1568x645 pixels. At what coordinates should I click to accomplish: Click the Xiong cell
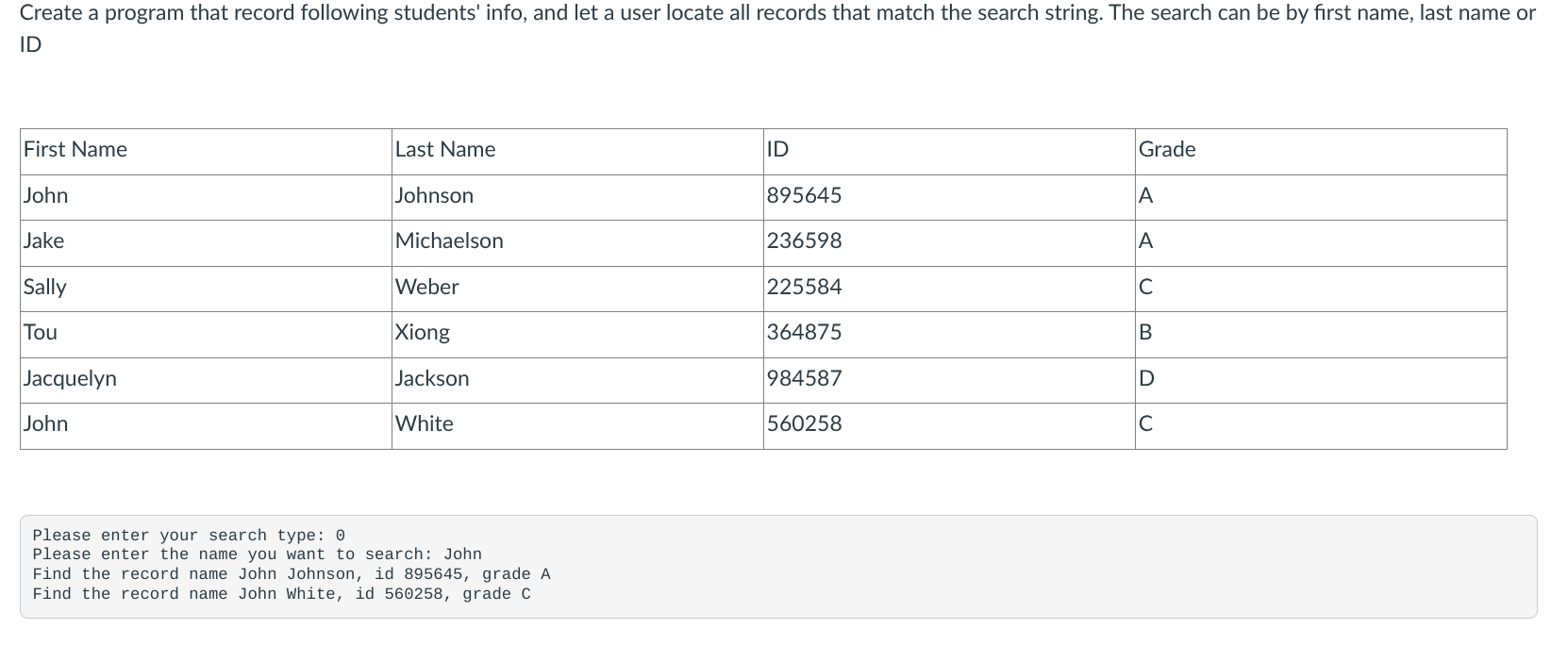pos(423,333)
